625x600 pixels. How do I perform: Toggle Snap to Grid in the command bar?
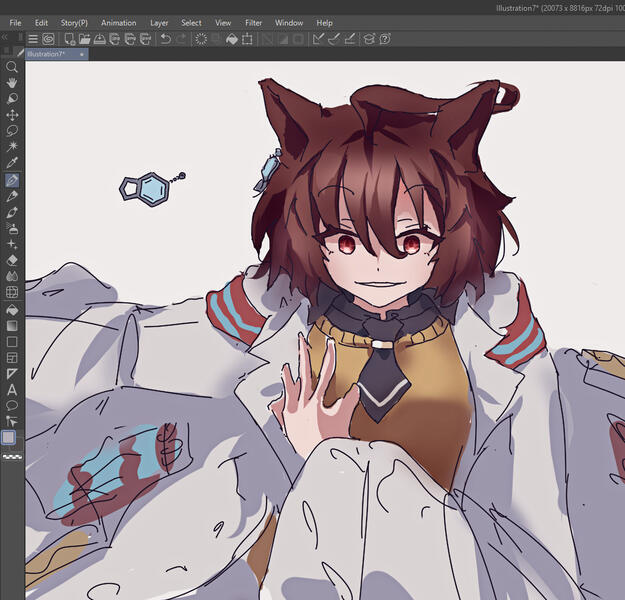click(x=350, y=39)
